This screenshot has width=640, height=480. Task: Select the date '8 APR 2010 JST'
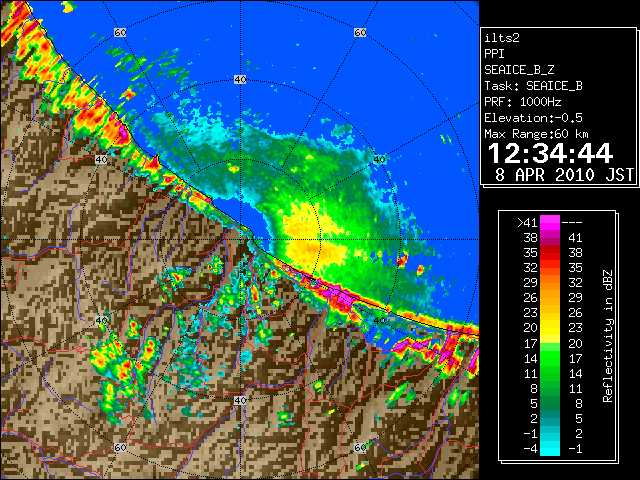[564, 175]
